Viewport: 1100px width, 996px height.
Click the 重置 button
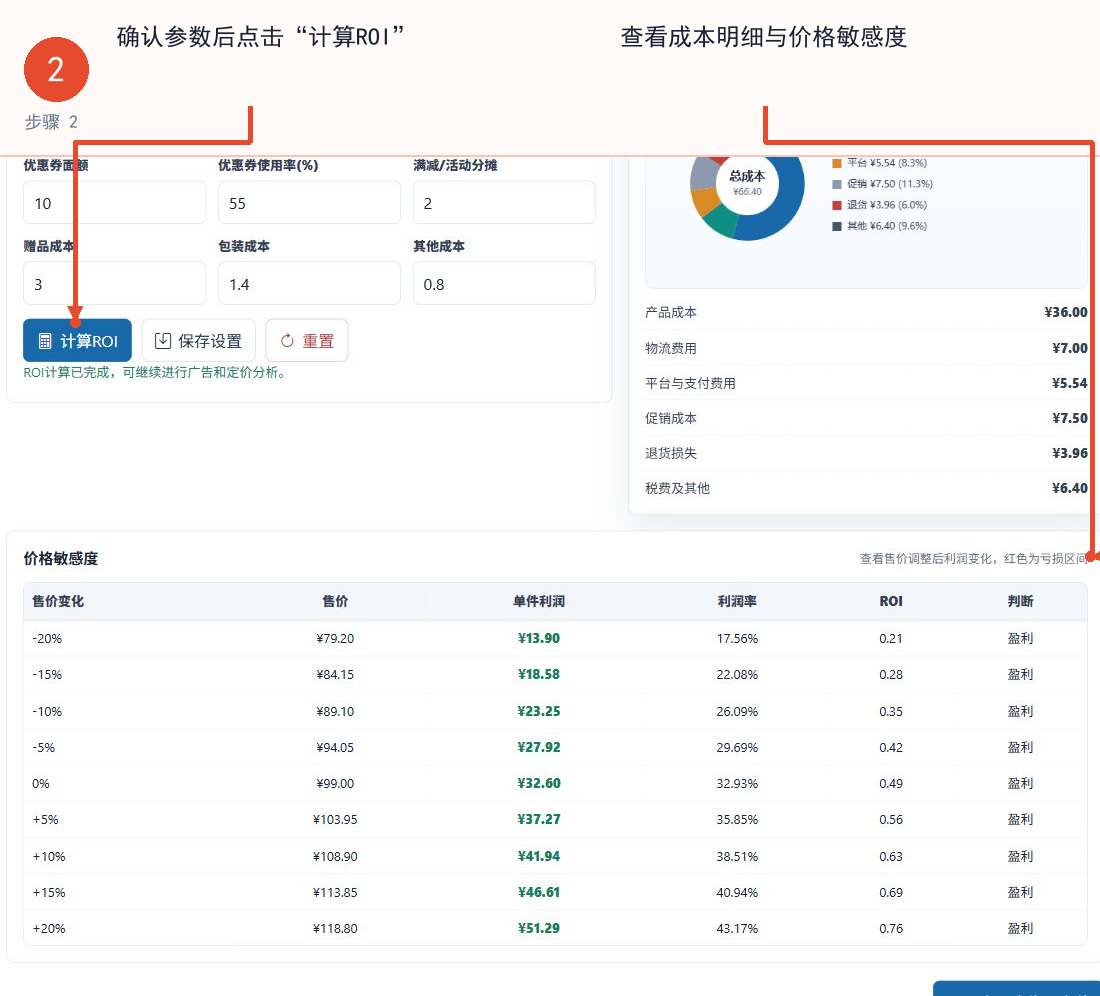pos(307,341)
